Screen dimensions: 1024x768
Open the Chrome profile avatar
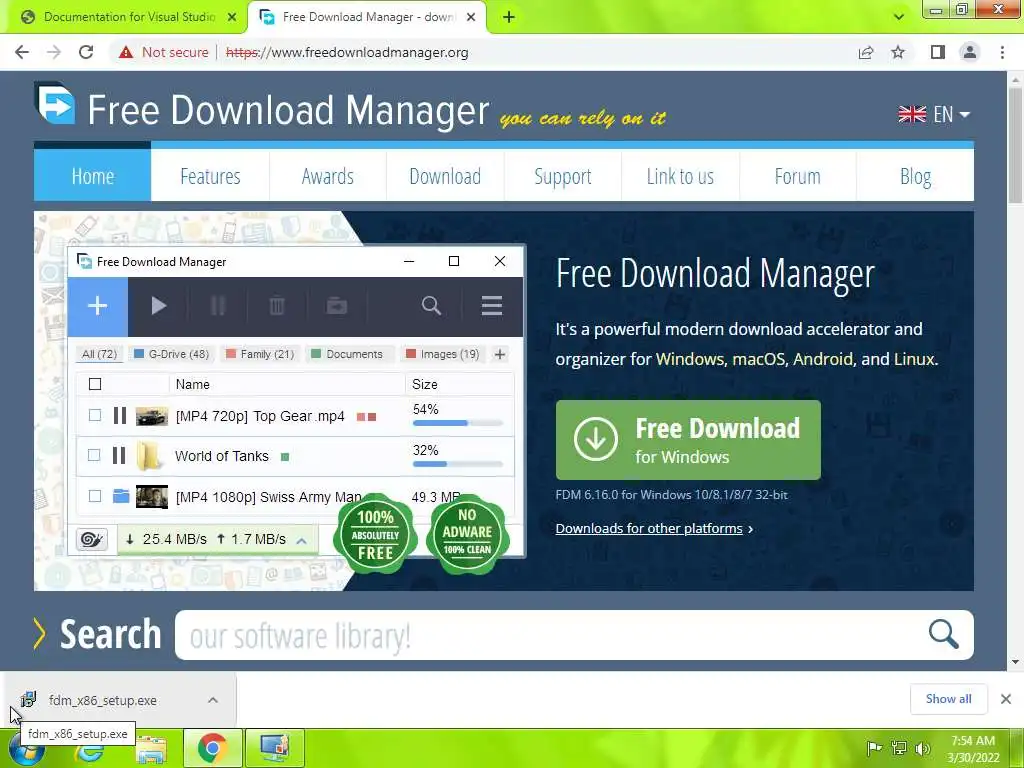click(970, 52)
